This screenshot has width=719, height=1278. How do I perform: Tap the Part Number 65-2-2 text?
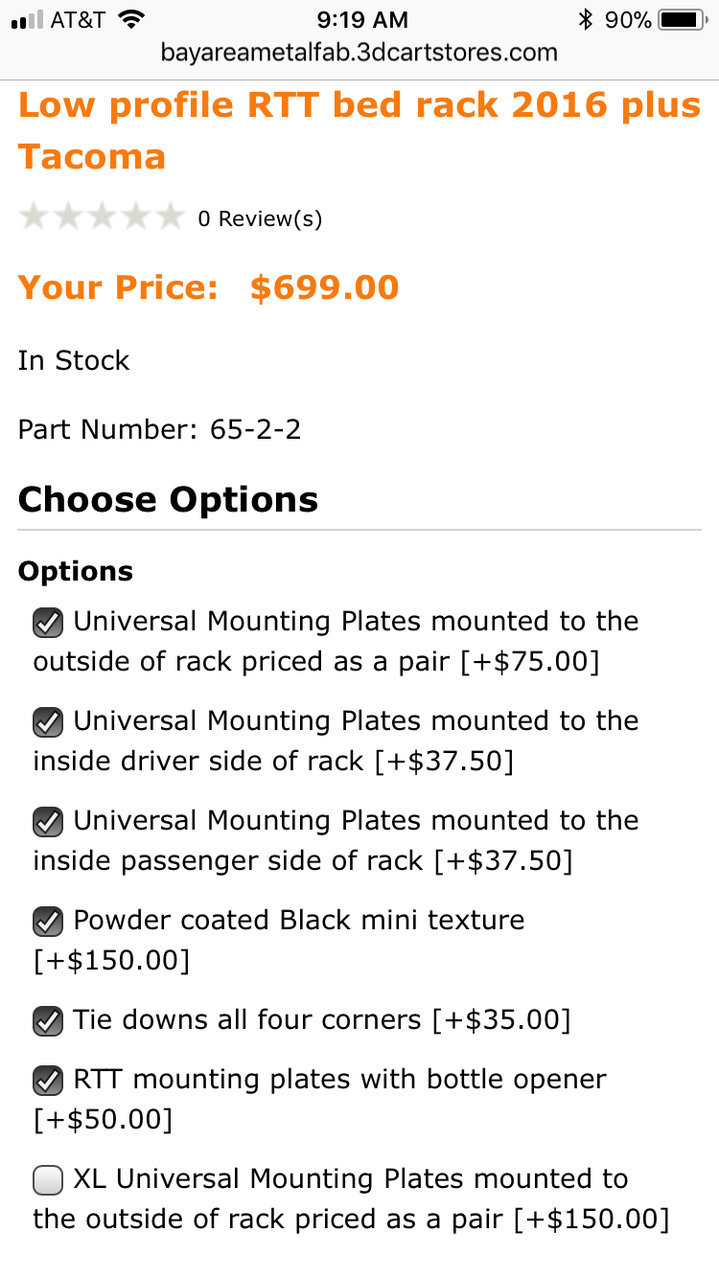click(160, 430)
